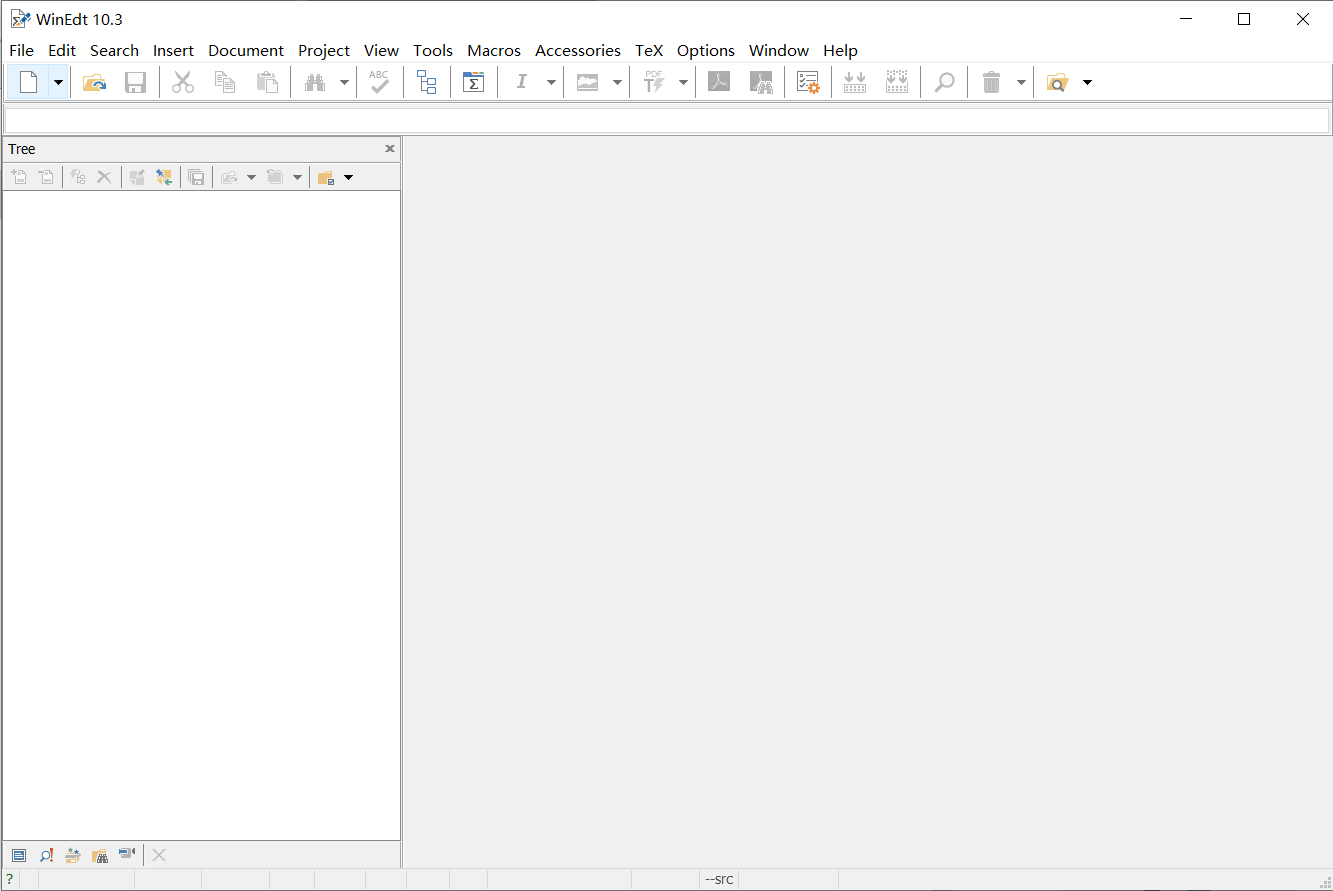
Task: Click the Tree toolbar save-all disk icon
Action: (196, 177)
